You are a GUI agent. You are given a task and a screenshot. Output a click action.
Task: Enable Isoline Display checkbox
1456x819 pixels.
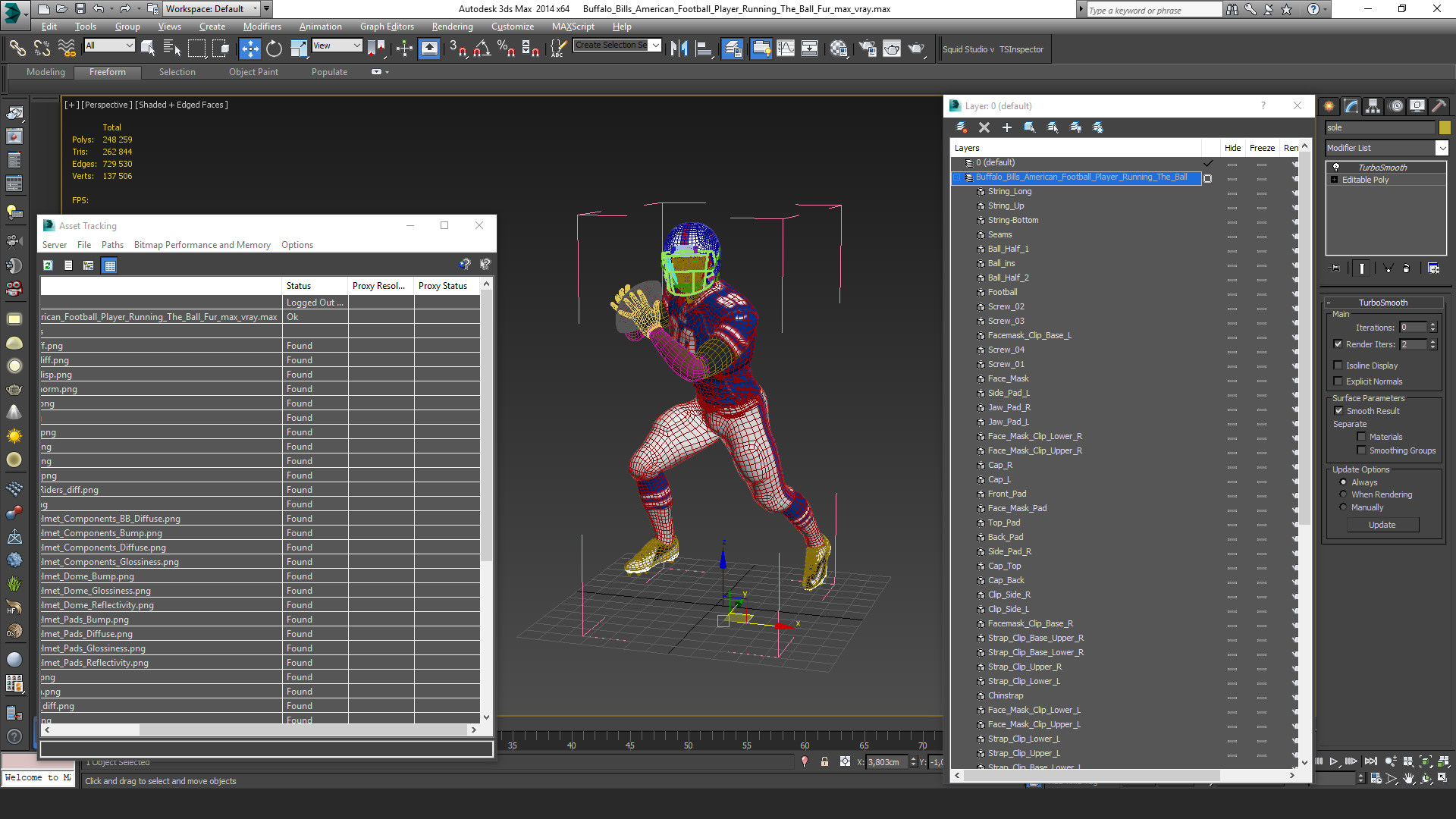(1338, 366)
